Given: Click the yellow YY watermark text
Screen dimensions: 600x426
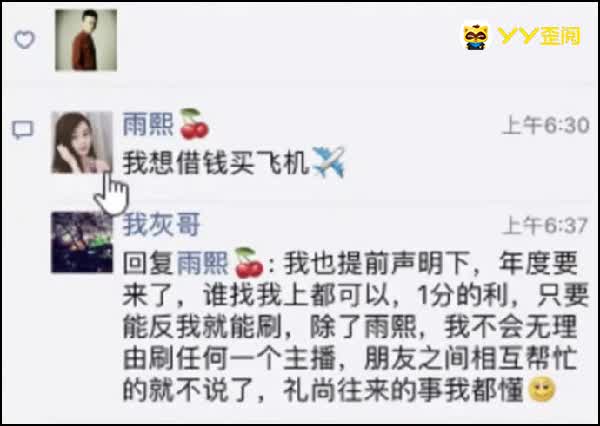Looking at the screenshot, I should pyautogui.click(x=539, y=36).
